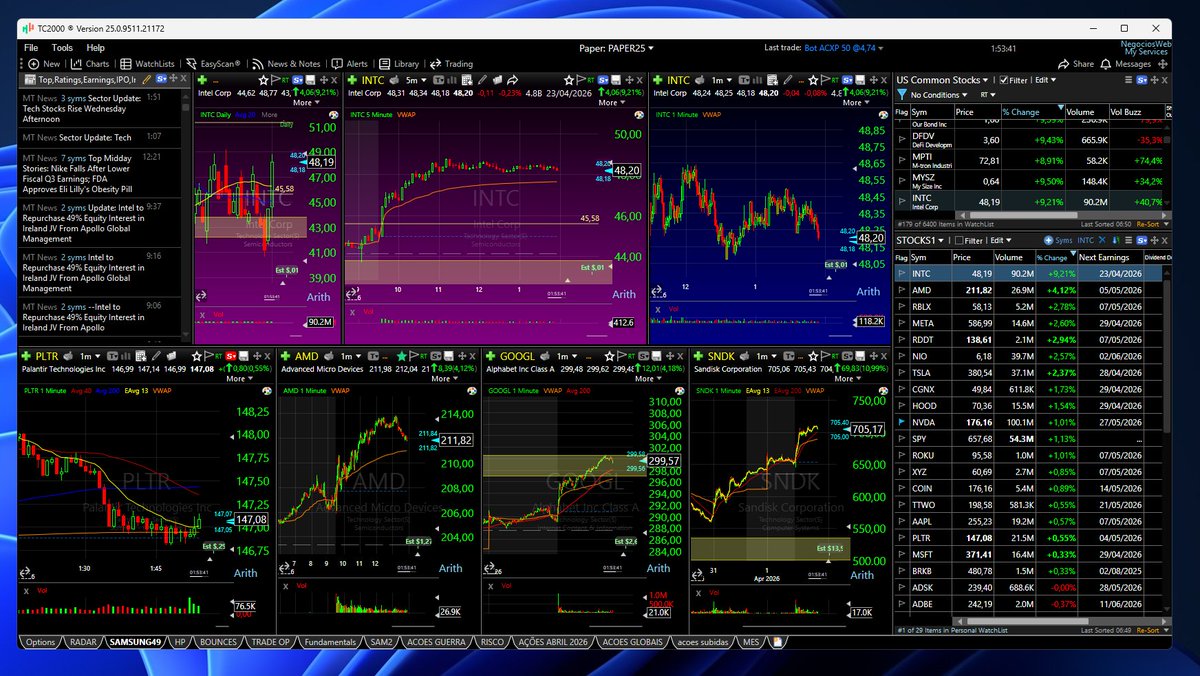Launch EasyScan from the toolbar
Viewport: 1200px width, 676px height.
coord(213,63)
